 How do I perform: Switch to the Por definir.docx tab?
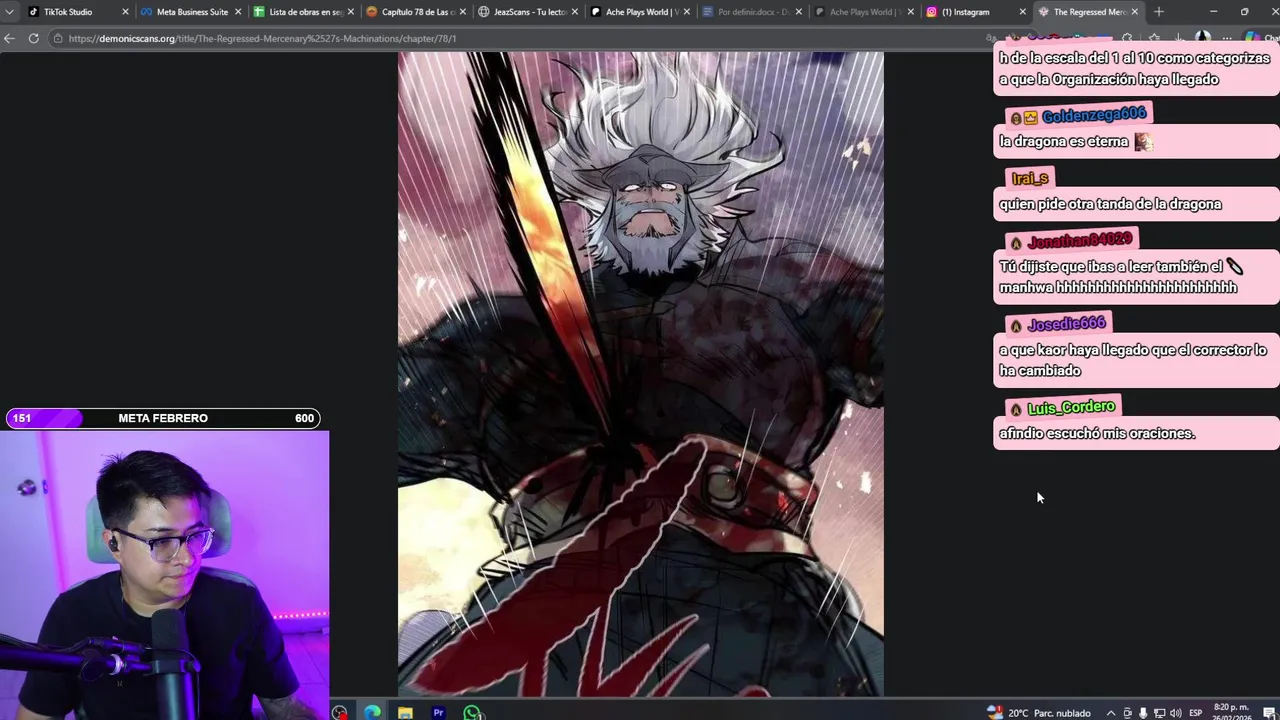(754, 12)
